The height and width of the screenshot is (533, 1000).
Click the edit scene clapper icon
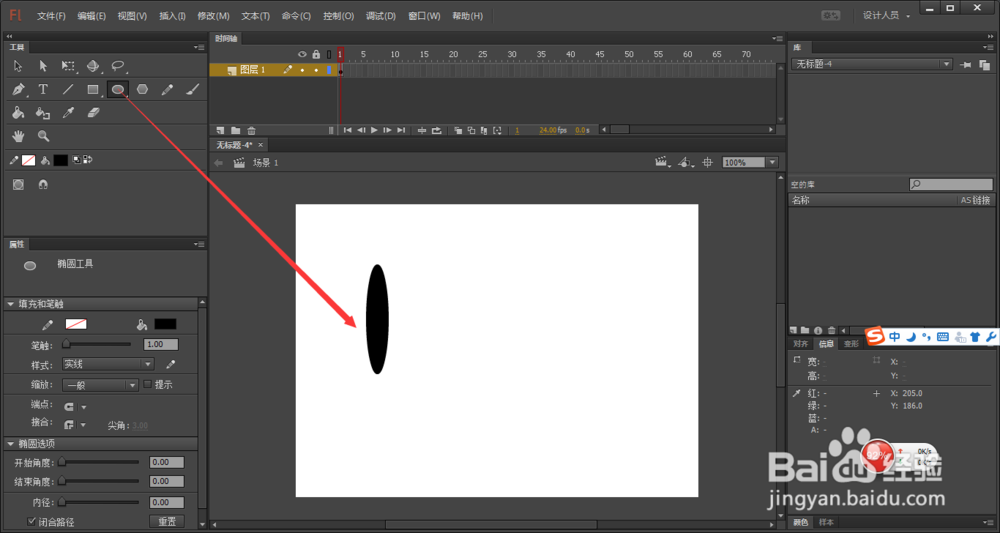coord(662,163)
